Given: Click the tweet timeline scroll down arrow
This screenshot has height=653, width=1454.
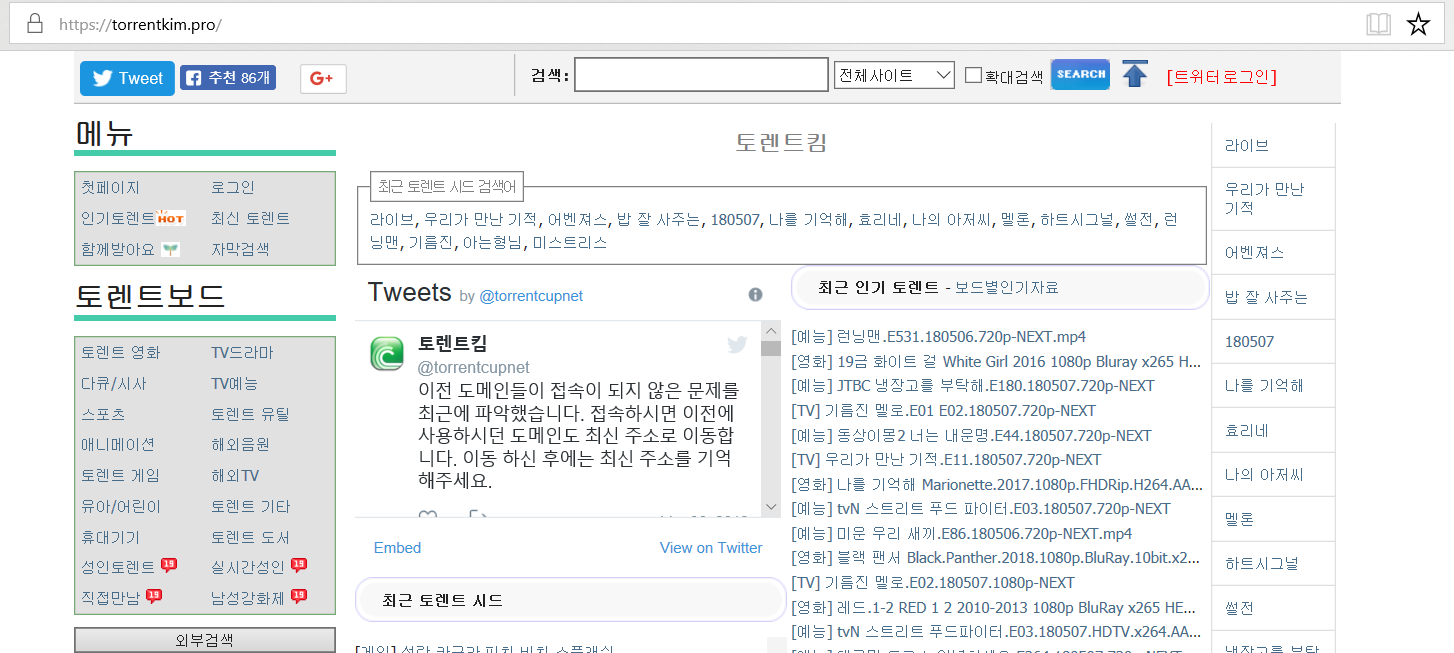Looking at the screenshot, I should click(x=770, y=507).
